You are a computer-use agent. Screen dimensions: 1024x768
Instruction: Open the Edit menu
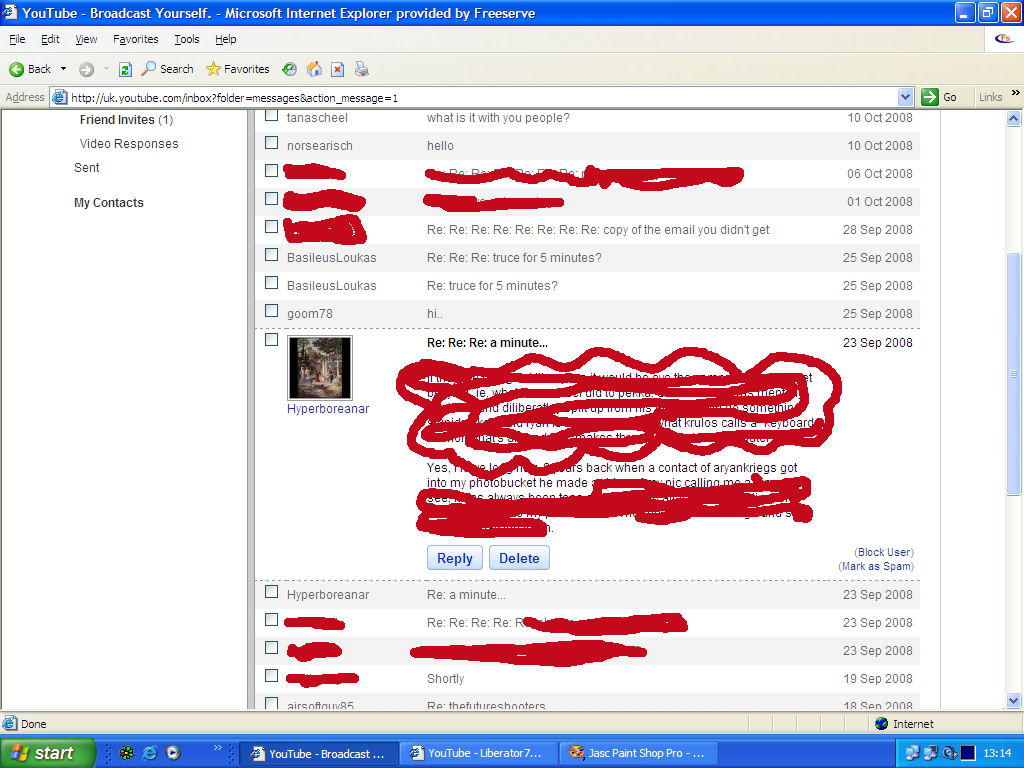50,39
